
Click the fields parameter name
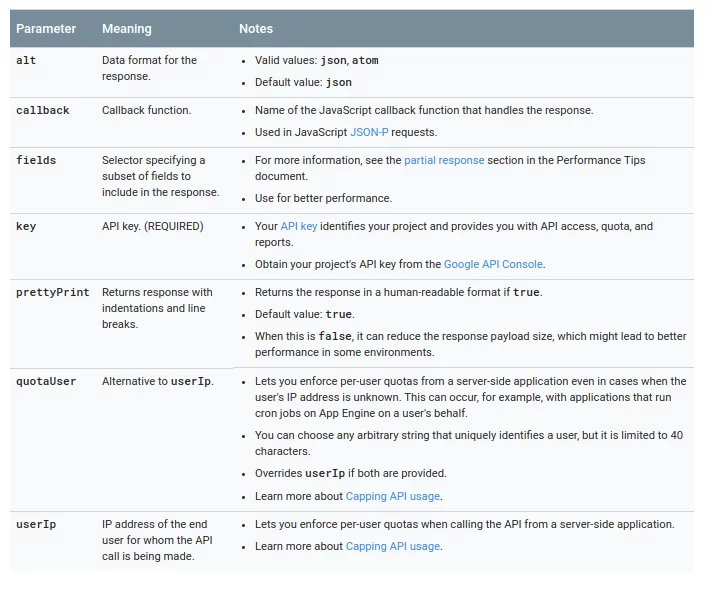click(36, 160)
